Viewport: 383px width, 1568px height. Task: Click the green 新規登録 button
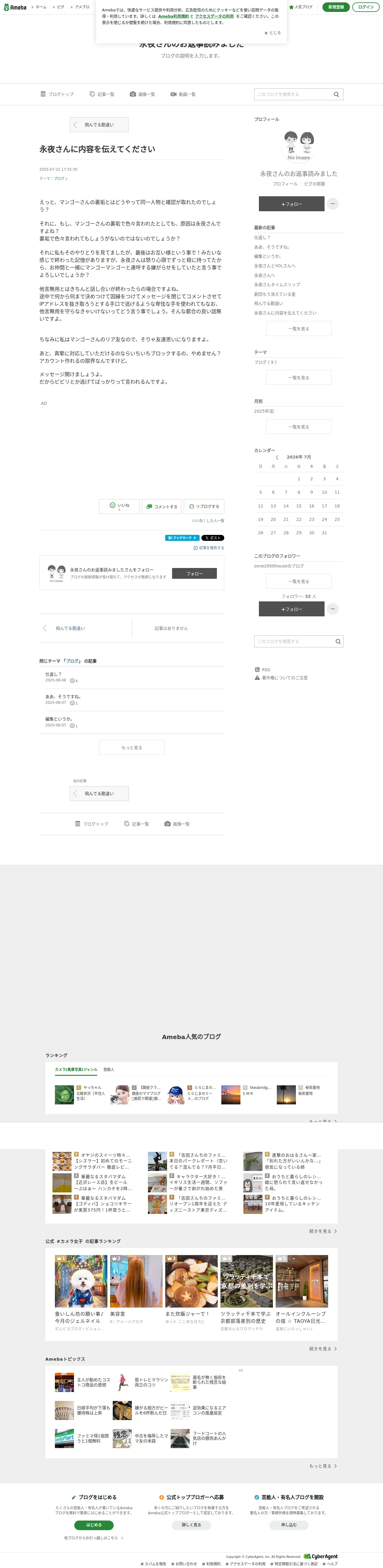tap(336, 7)
